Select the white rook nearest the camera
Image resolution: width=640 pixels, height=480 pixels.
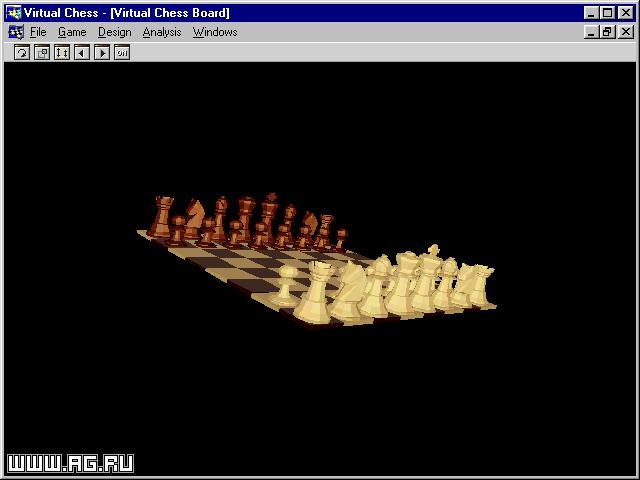coord(315,293)
